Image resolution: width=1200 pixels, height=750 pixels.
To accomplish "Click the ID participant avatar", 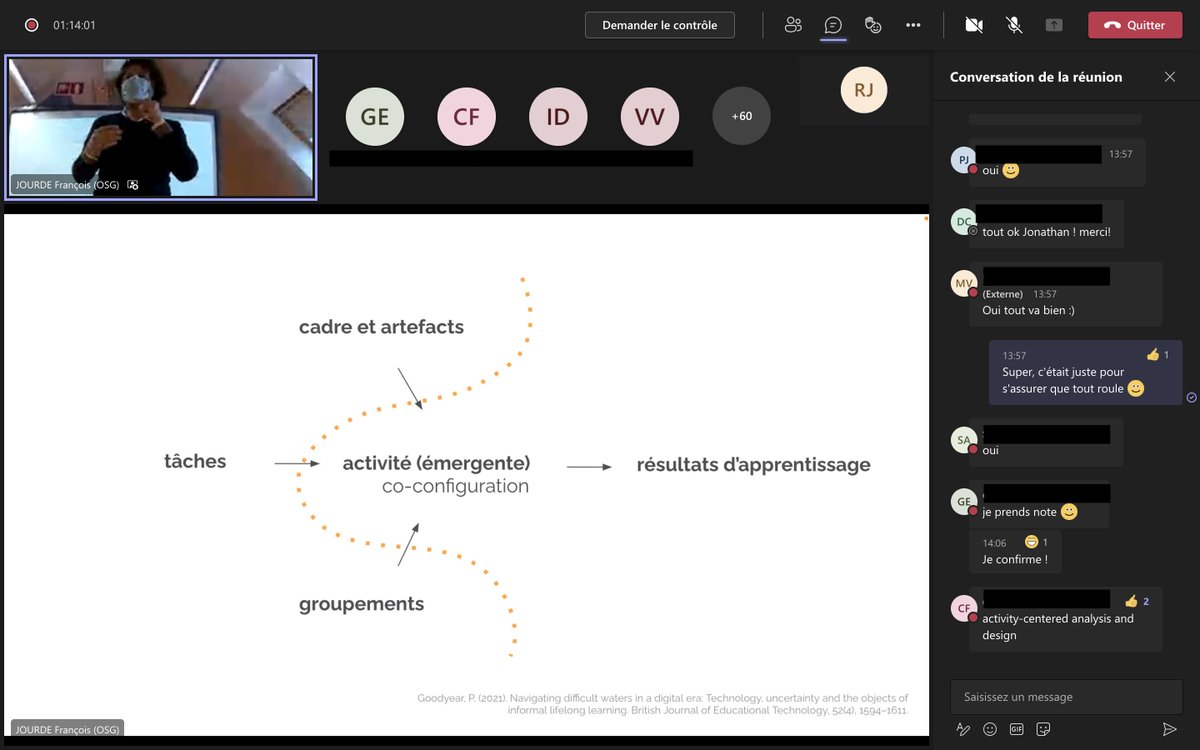I will (558, 117).
